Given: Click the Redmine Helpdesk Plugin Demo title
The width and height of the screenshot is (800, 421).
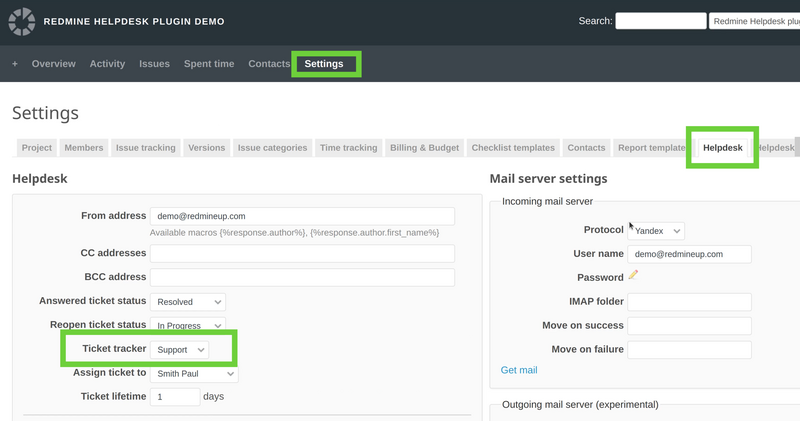Looking at the screenshot, I should click(x=134, y=21).
